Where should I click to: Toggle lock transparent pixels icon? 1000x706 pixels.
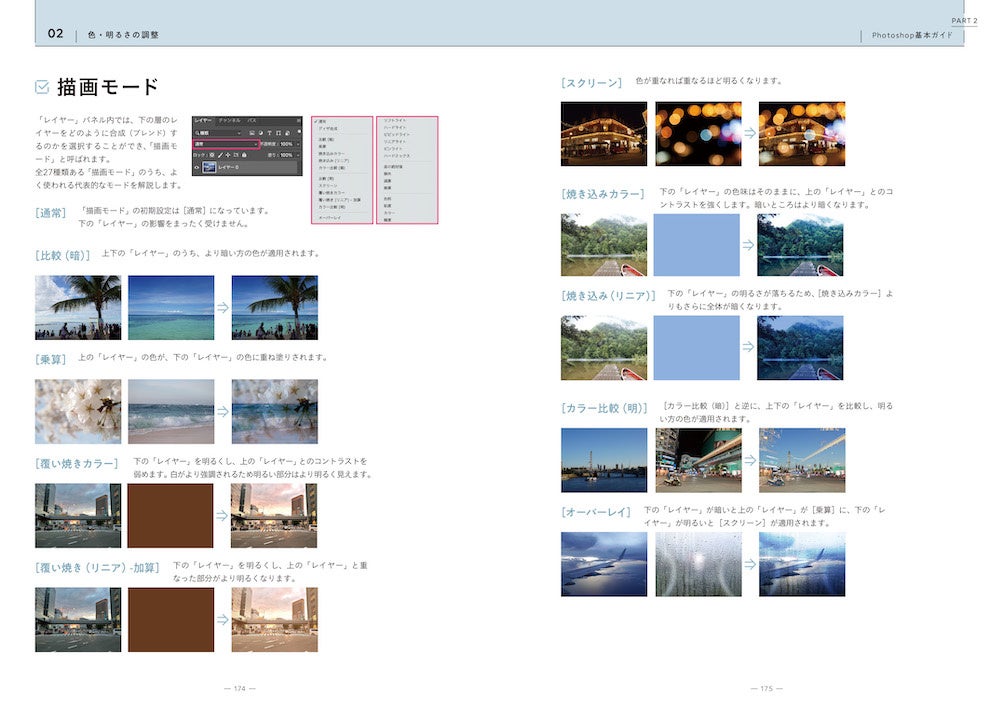[212, 155]
